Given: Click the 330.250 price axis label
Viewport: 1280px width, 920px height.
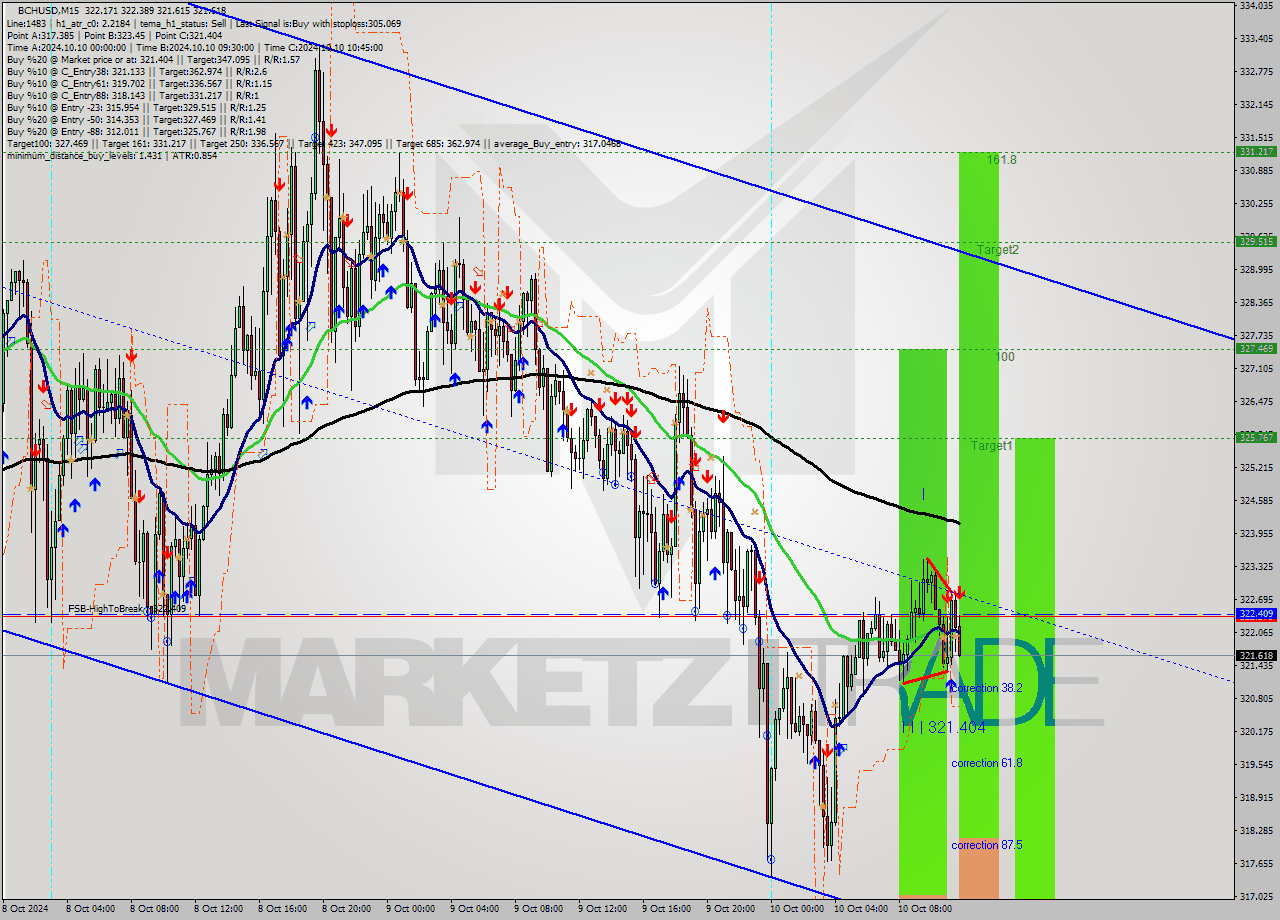Looking at the screenshot, I should click(1256, 203).
